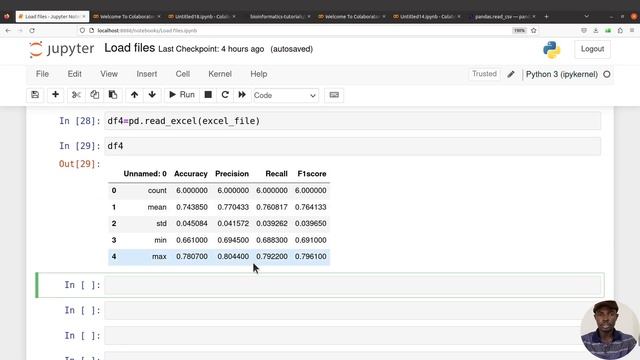Open browser downloads icon
This screenshot has height=360, width=640.
pyautogui.click(x=596, y=31)
